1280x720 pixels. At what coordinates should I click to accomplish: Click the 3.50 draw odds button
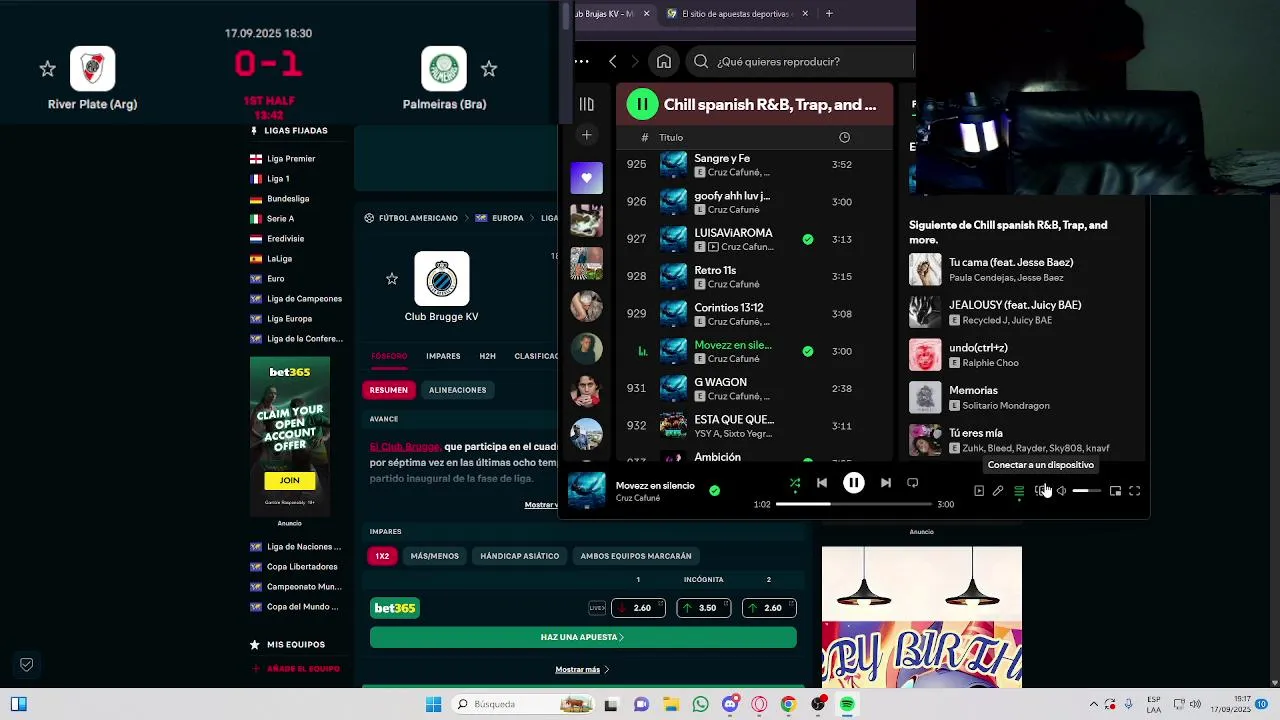pyautogui.click(x=703, y=608)
